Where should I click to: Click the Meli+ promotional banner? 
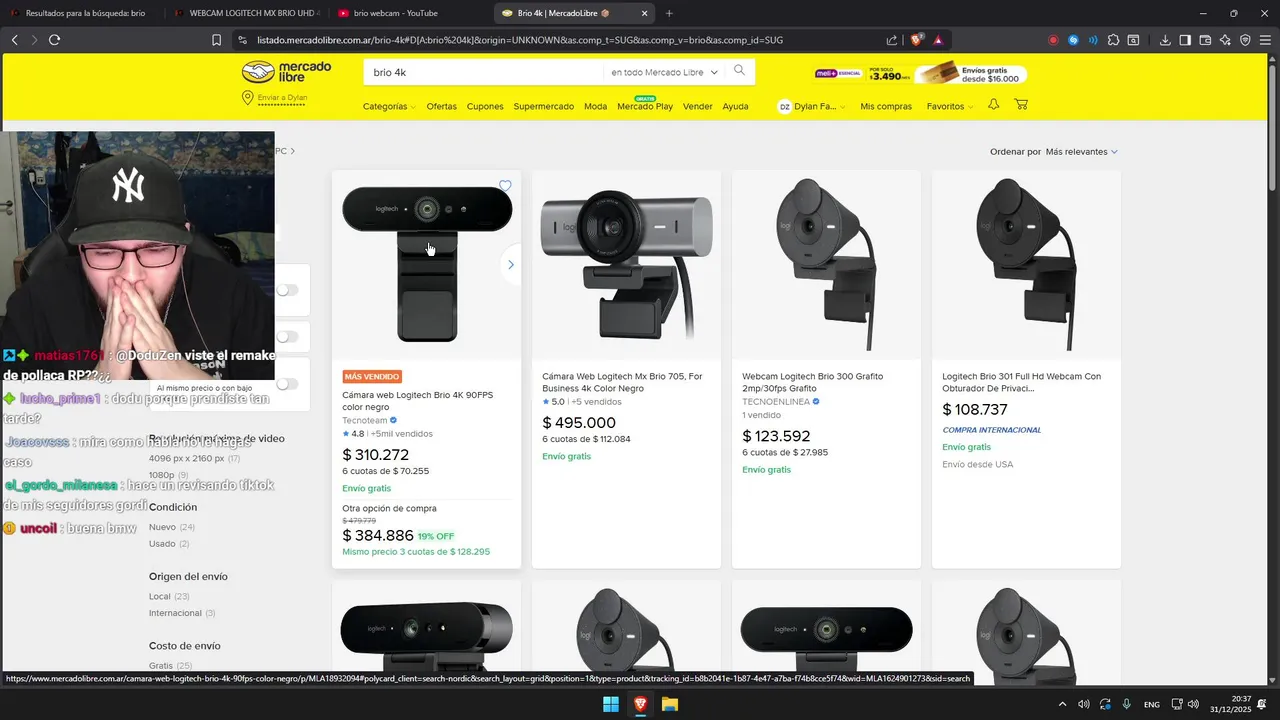tap(921, 73)
